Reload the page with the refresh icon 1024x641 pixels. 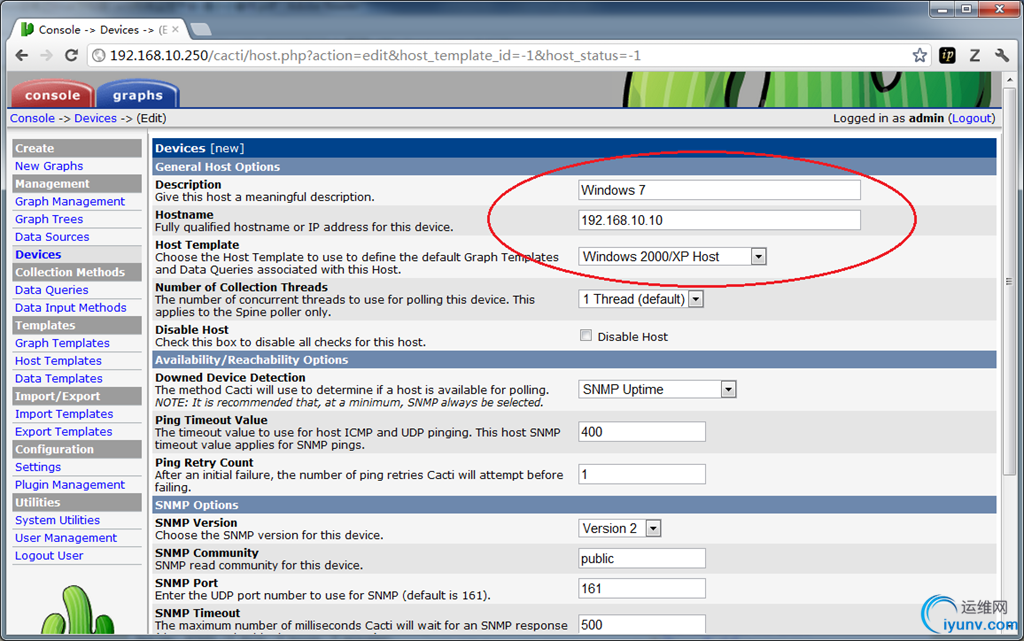pos(71,55)
